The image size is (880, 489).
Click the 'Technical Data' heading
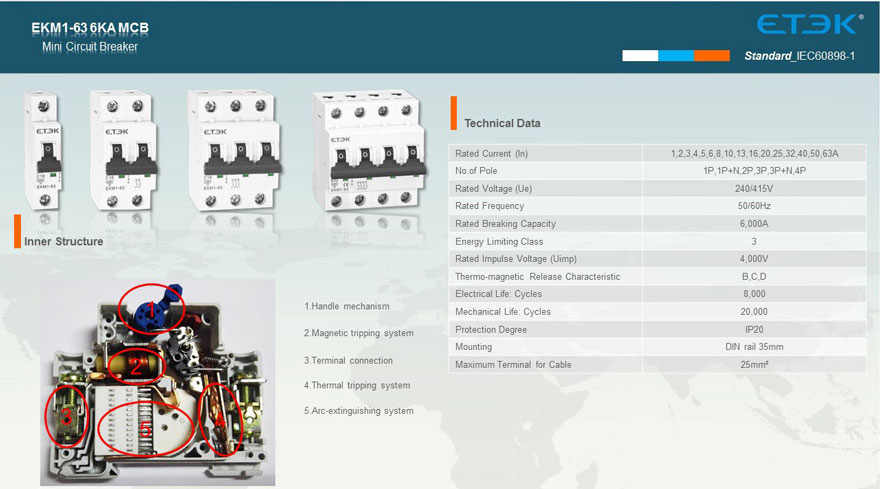[502, 124]
